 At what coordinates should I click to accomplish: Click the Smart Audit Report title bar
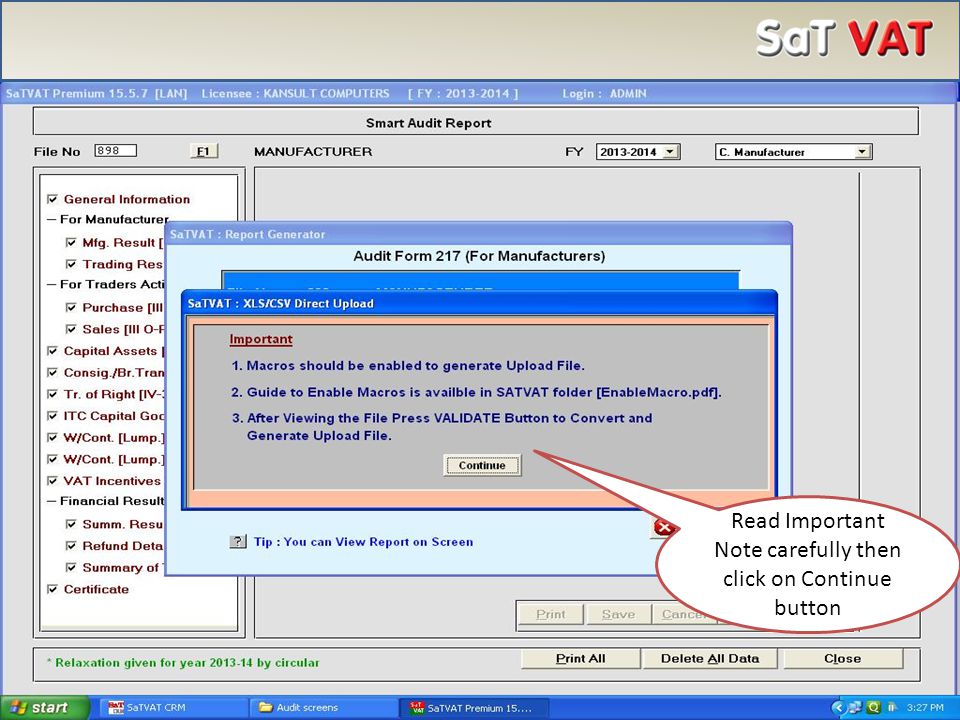pyautogui.click(x=476, y=122)
